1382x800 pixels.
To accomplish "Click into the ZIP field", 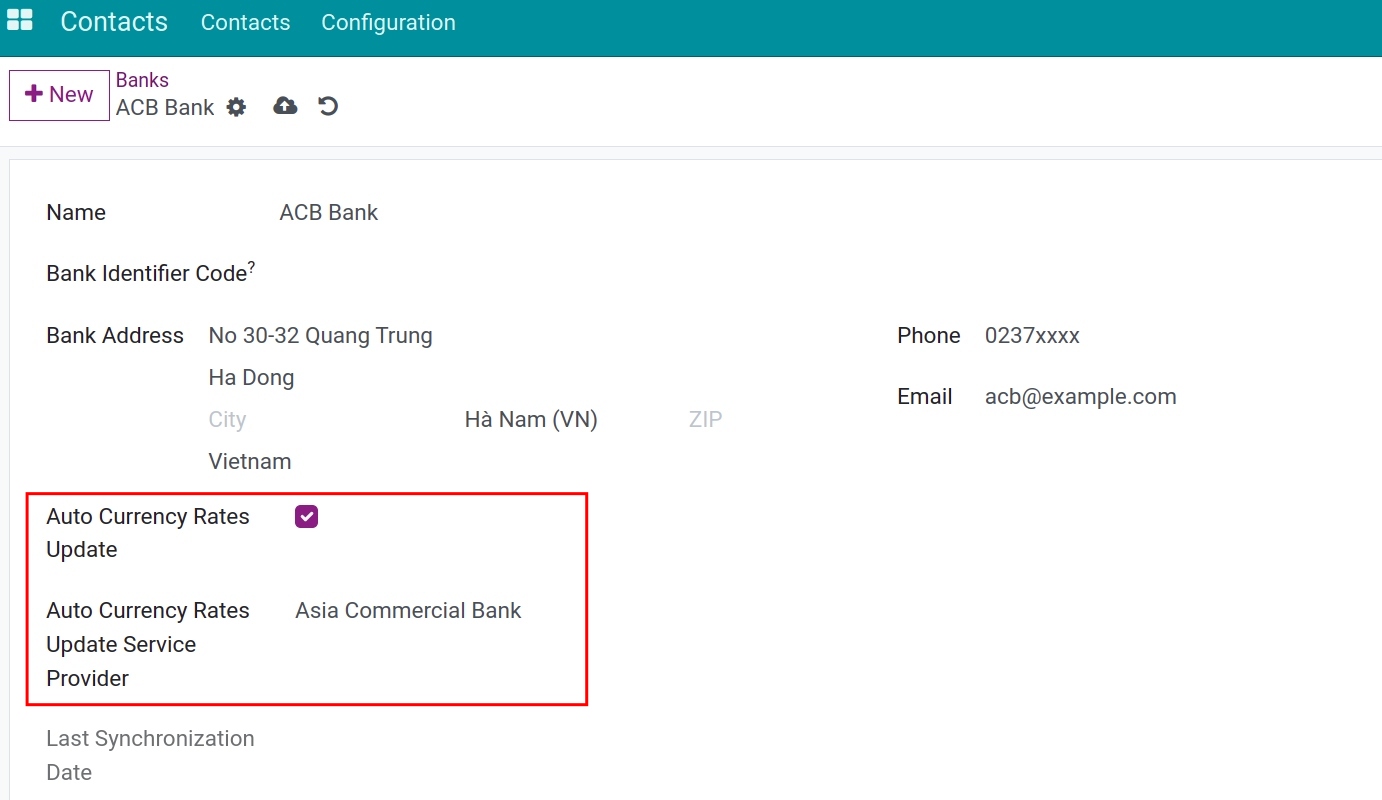I will (x=705, y=420).
